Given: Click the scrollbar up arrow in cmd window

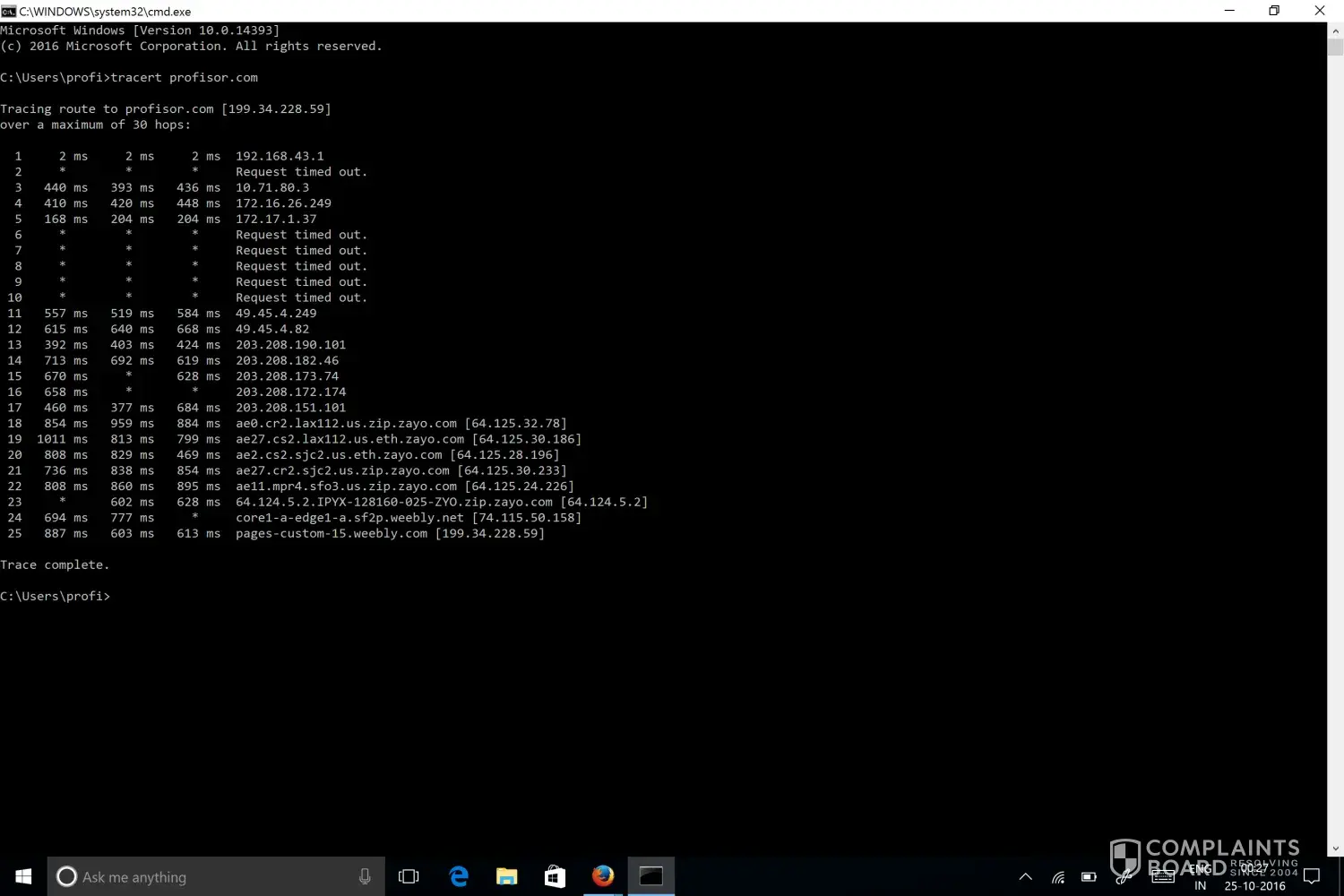Looking at the screenshot, I should 1336,30.
